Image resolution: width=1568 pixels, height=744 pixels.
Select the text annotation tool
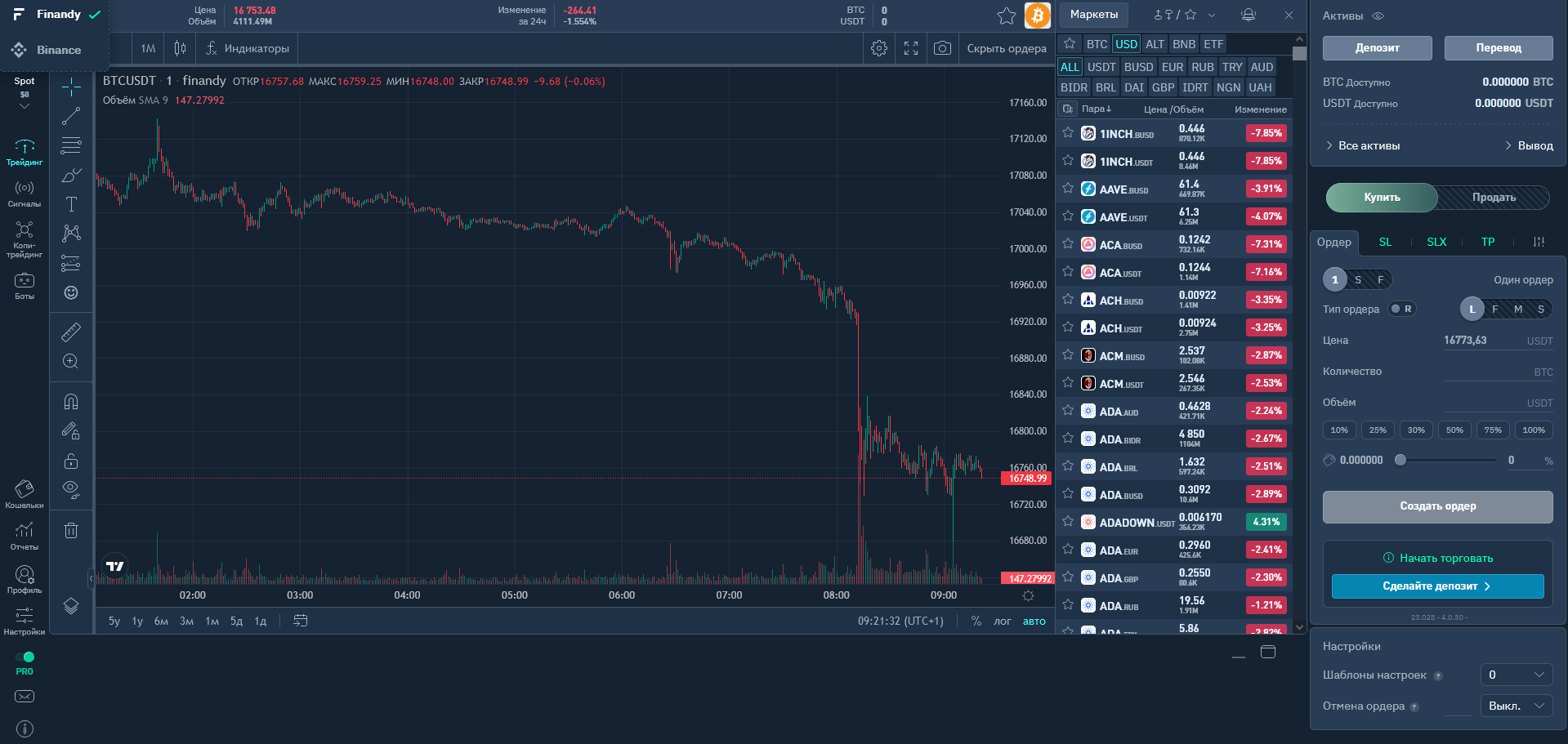[71, 204]
